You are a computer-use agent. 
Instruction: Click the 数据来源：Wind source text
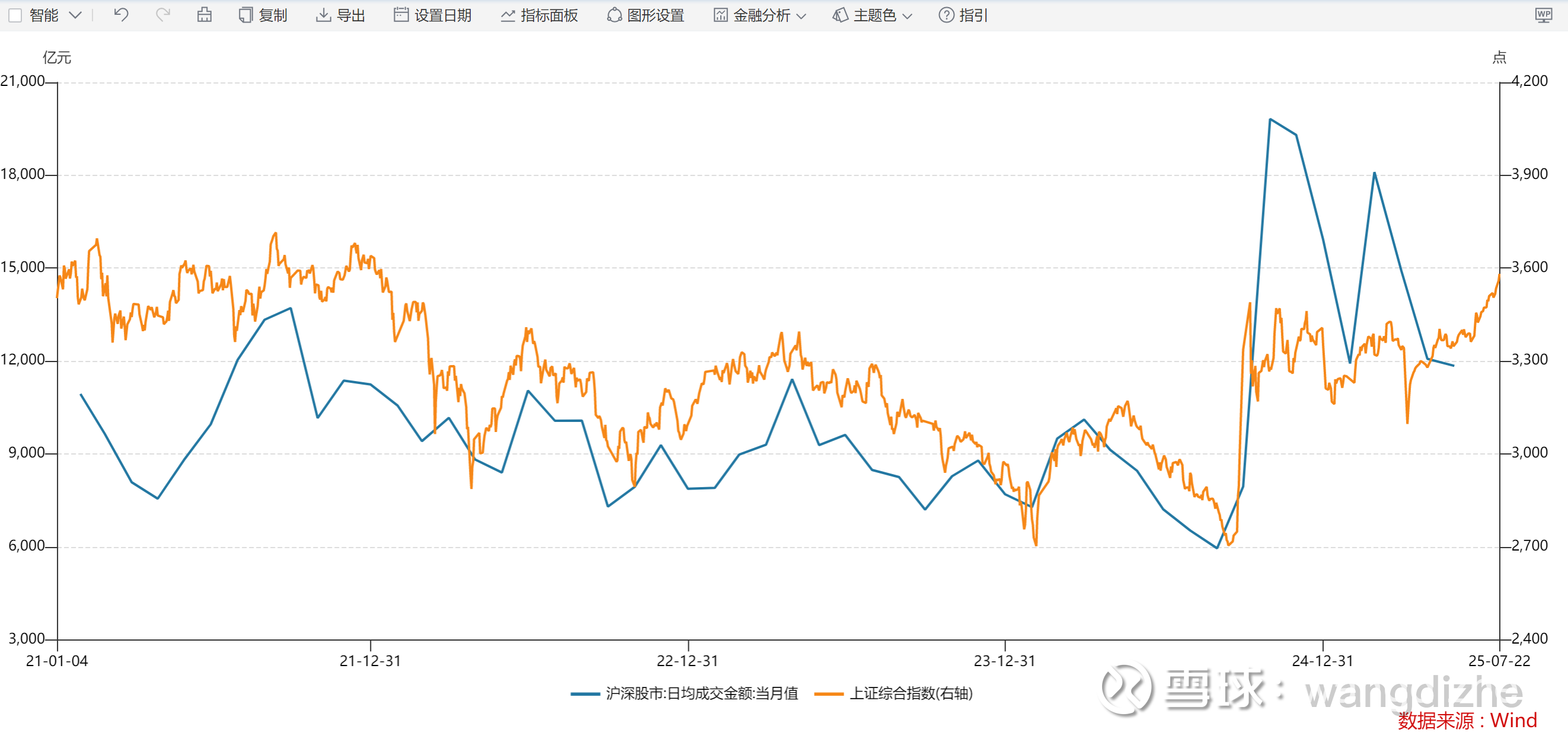[x=1468, y=721]
